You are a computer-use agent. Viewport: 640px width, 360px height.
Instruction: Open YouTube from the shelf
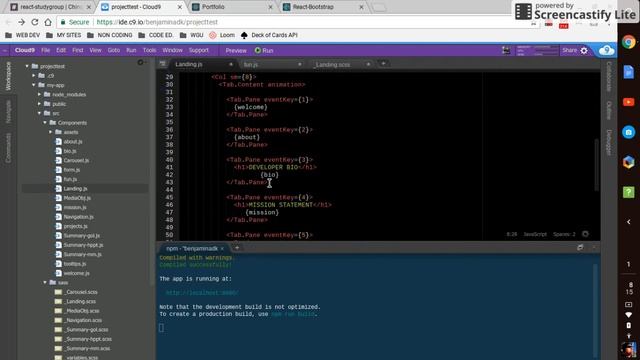coord(629,102)
